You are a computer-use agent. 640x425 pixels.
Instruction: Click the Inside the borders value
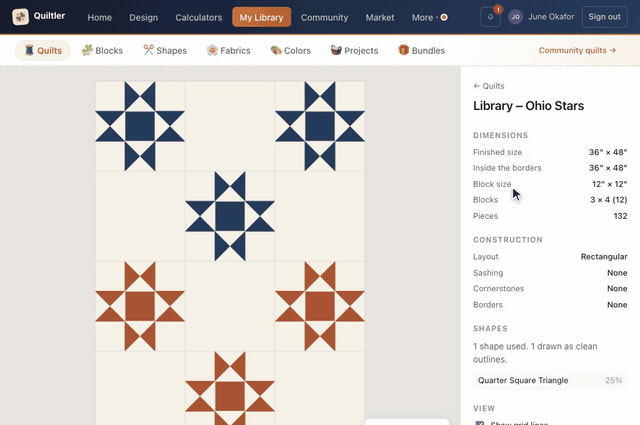click(x=608, y=168)
